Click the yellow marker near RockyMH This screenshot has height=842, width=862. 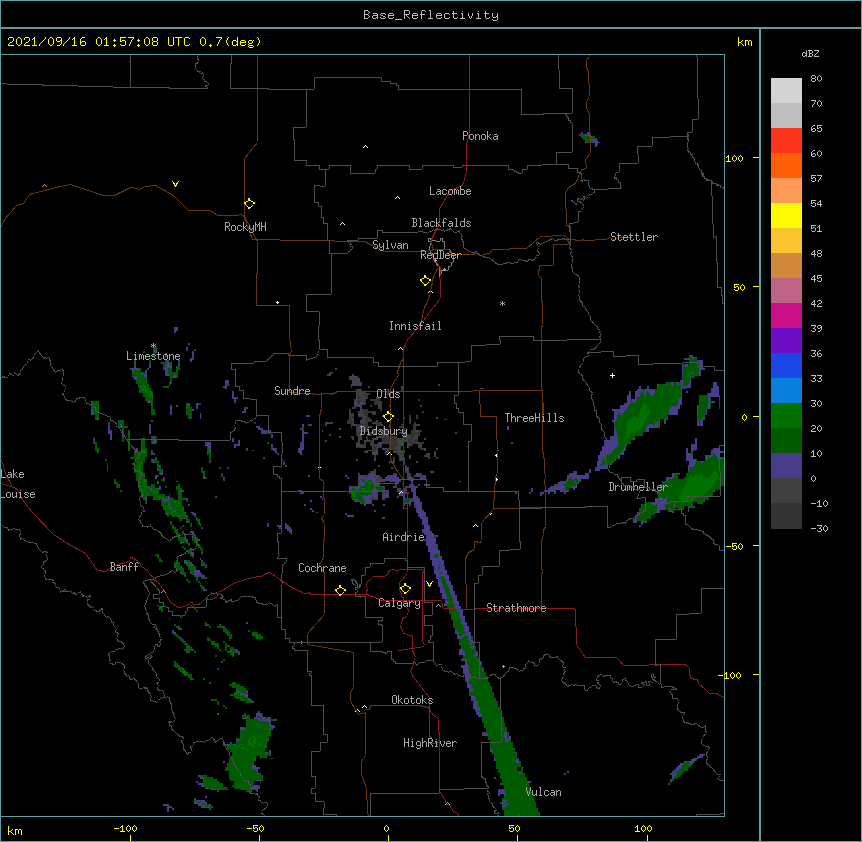click(x=250, y=204)
